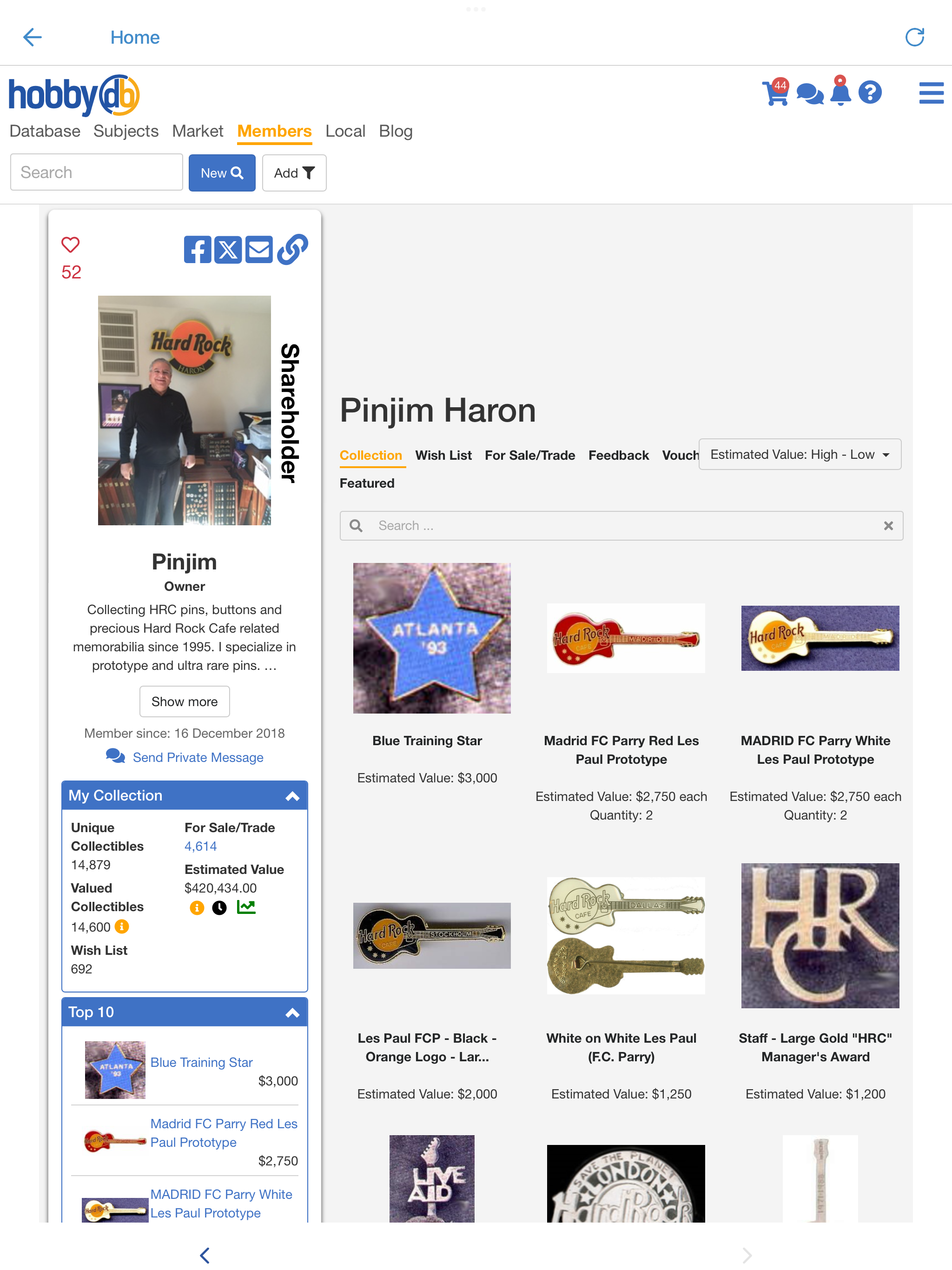Screen dimensions: 952x1270
Task: Copy profile link icon
Action: click(x=292, y=250)
